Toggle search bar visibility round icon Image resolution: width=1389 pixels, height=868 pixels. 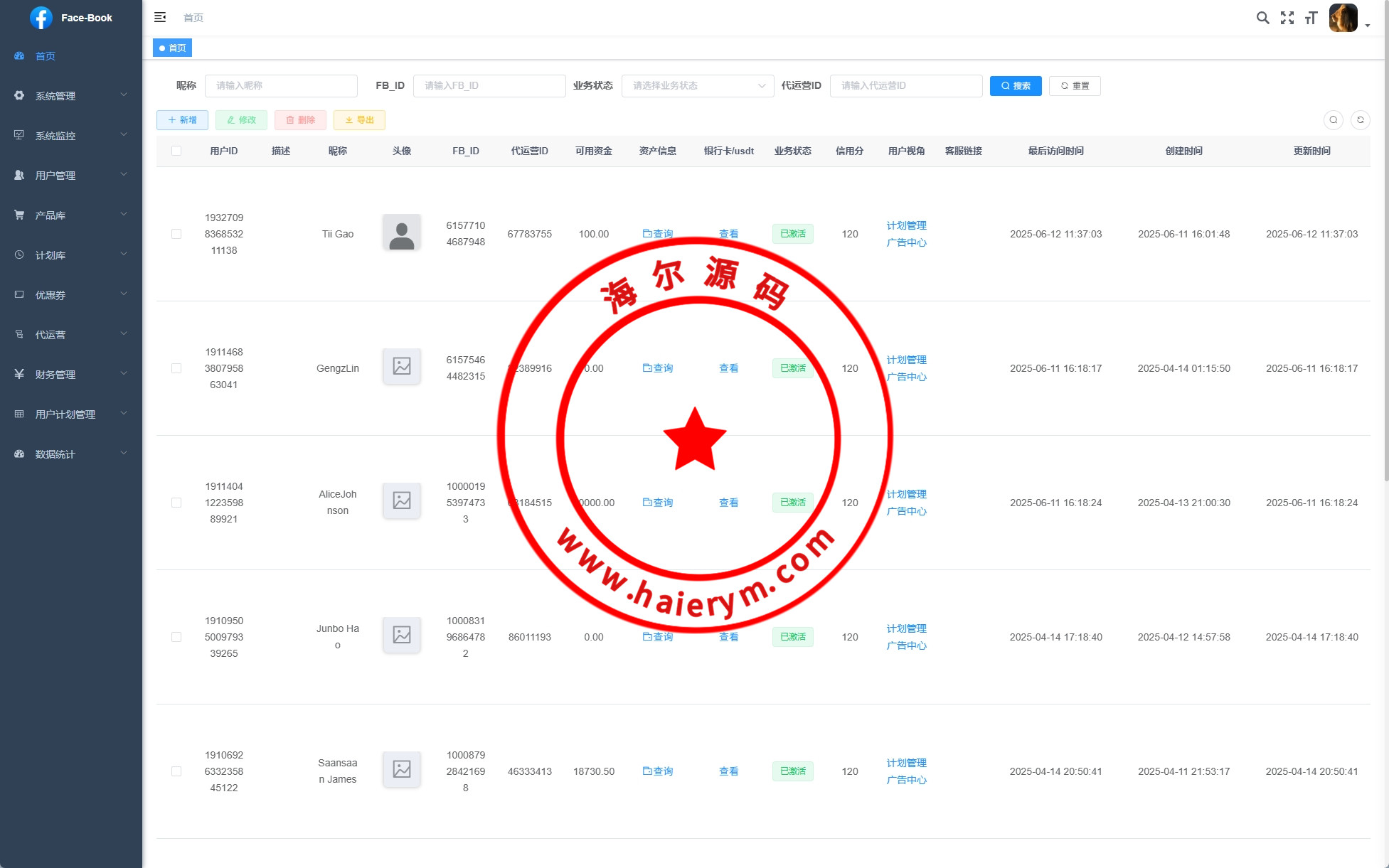[1334, 120]
